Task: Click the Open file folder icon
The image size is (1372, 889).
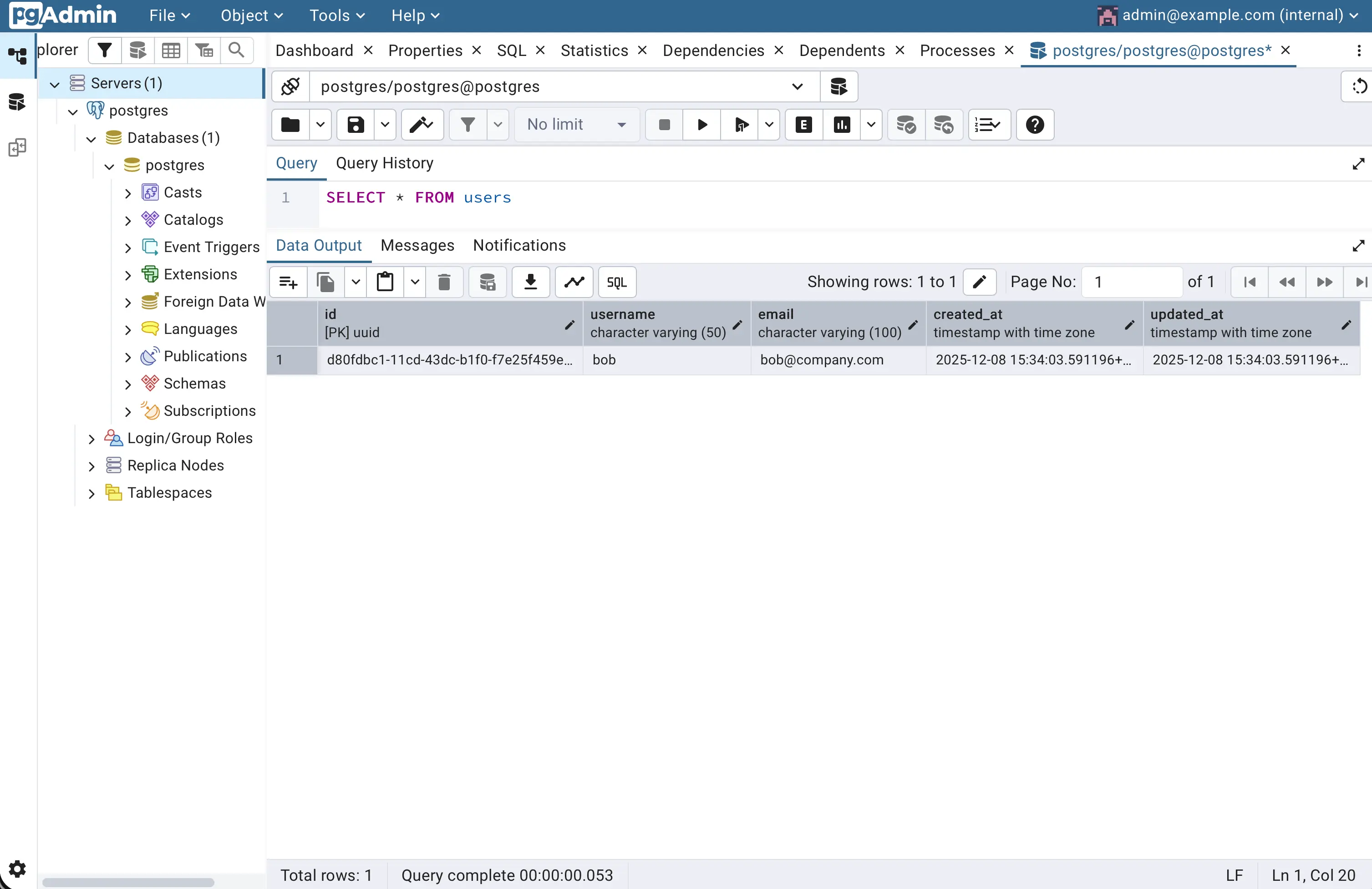Action: pos(290,125)
